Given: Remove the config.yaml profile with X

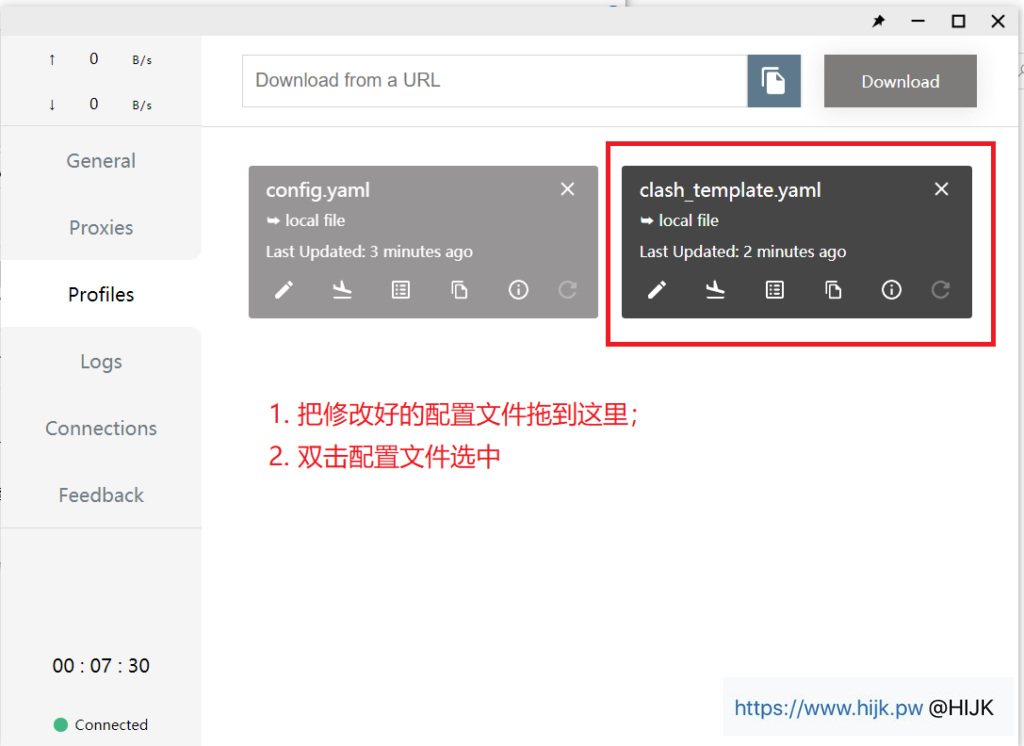Looking at the screenshot, I should coord(567,189).
